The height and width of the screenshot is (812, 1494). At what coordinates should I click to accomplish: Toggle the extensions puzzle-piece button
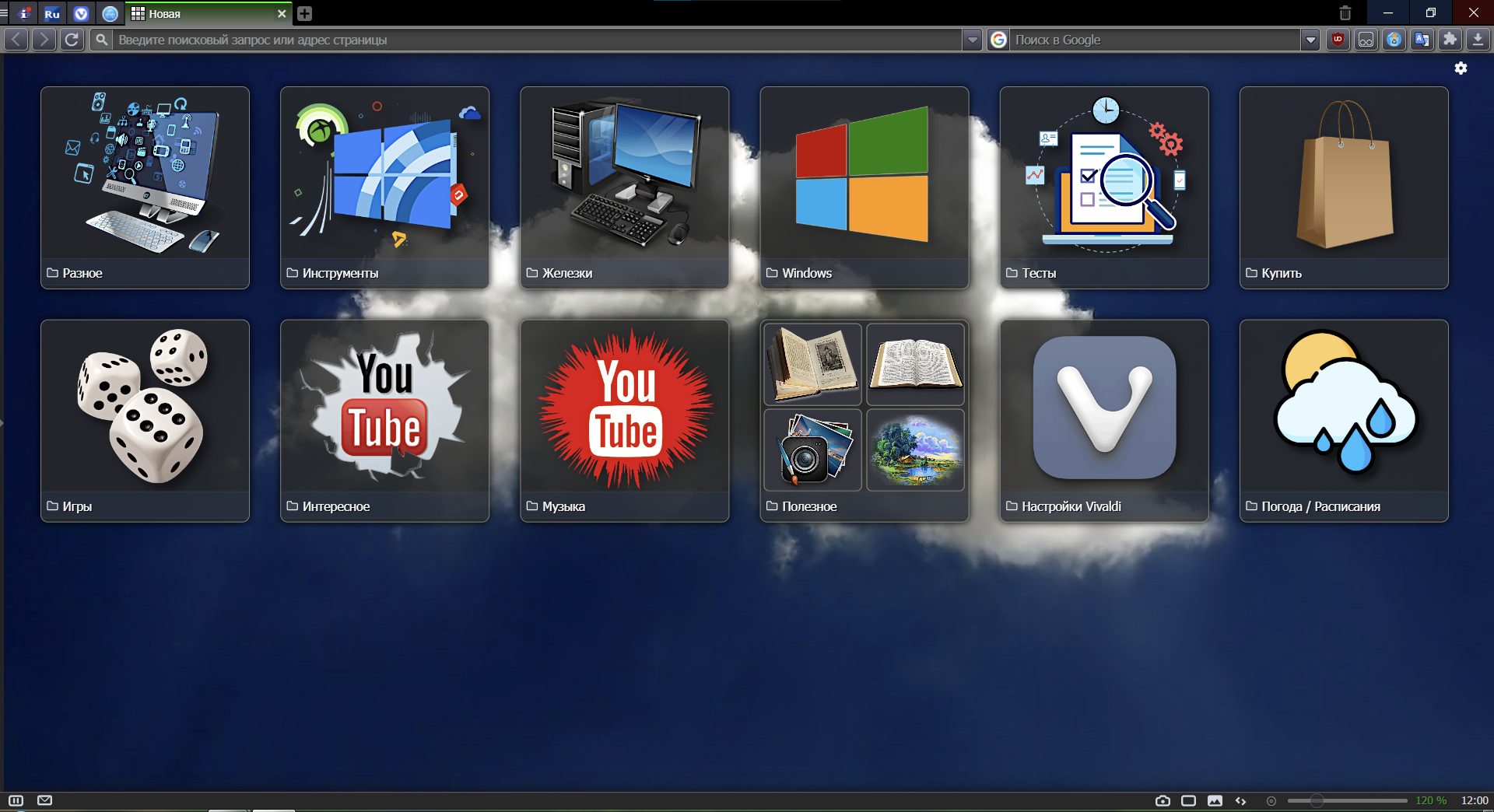tap(1450, 40)
